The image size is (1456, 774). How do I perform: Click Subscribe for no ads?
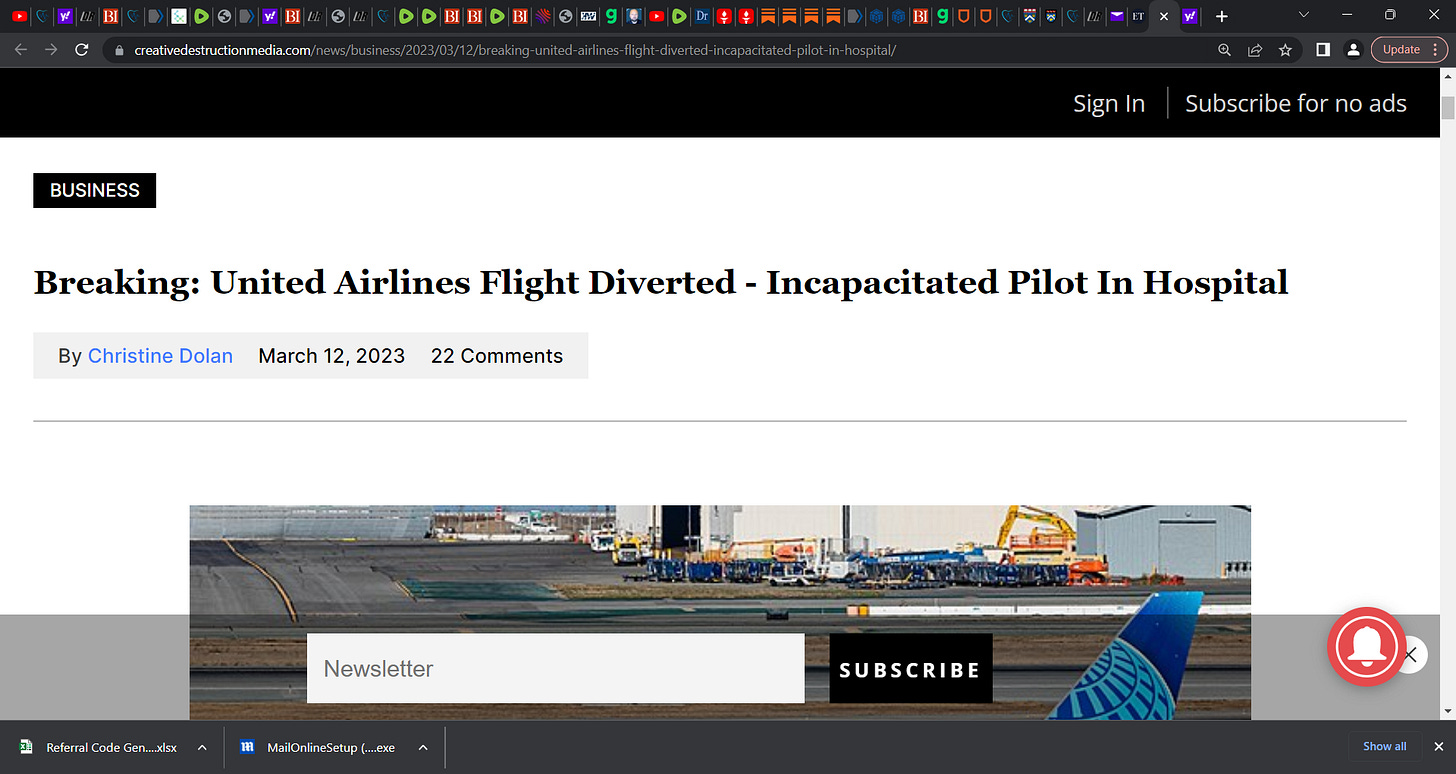point(1296,103)
